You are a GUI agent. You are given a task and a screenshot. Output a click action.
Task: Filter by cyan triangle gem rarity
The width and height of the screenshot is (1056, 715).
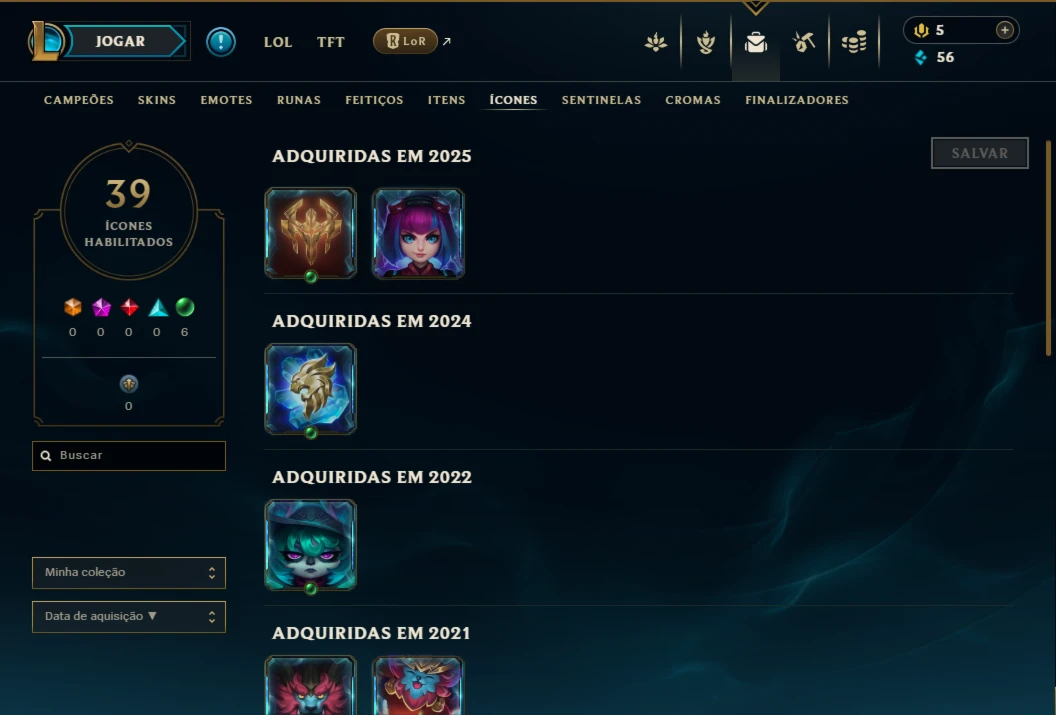point(158,308)
